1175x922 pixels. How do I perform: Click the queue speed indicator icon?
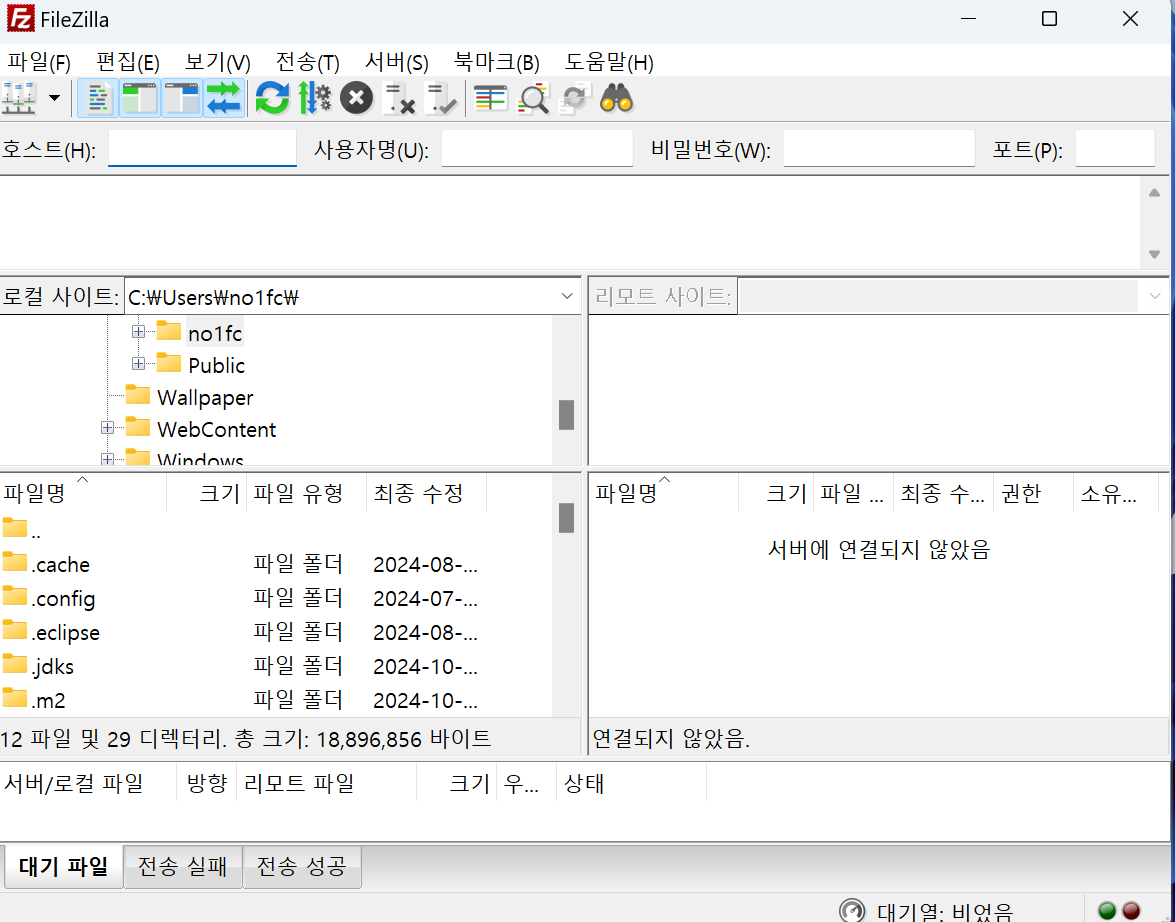(851, 911)
